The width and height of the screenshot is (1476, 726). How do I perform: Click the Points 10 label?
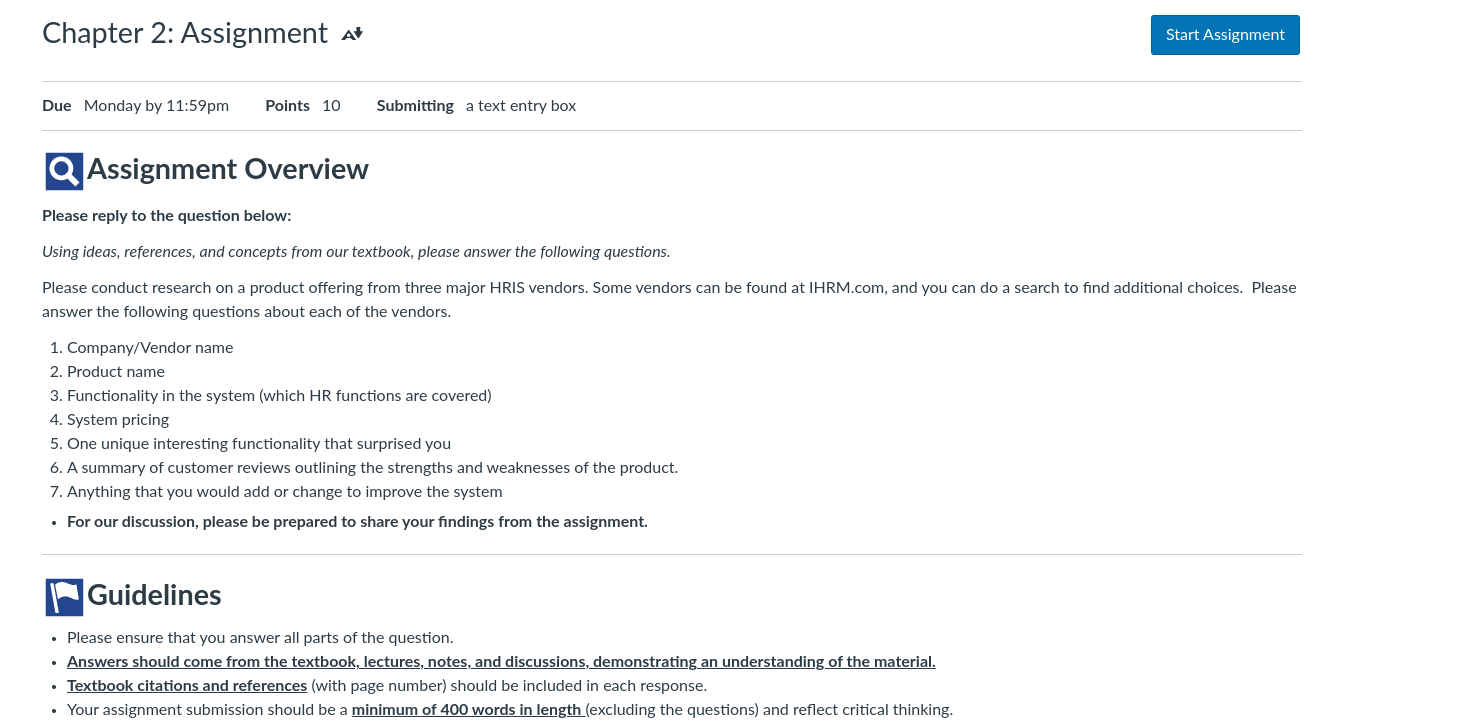pyautogui.click(x=303, y=106)
